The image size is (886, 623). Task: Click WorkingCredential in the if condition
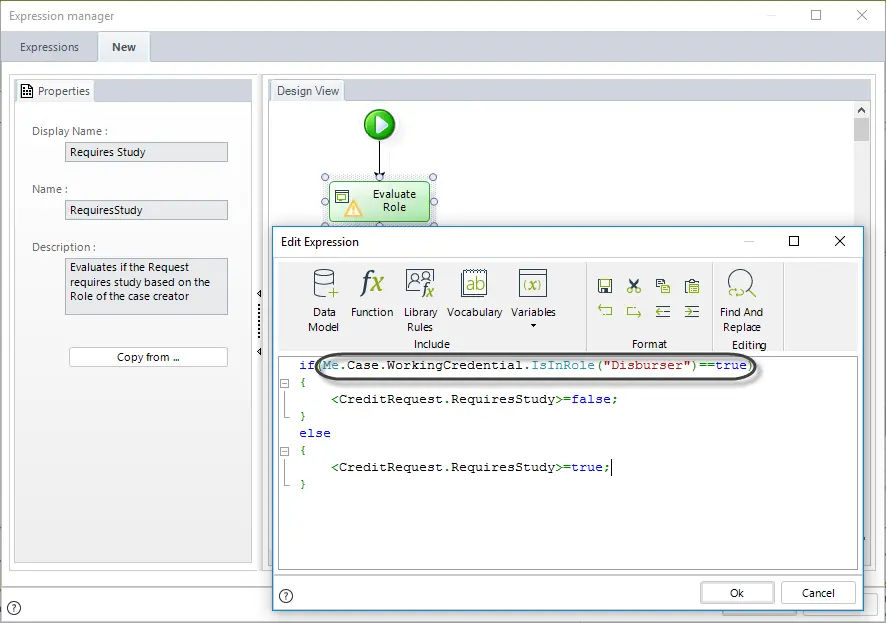click(454, 365)
